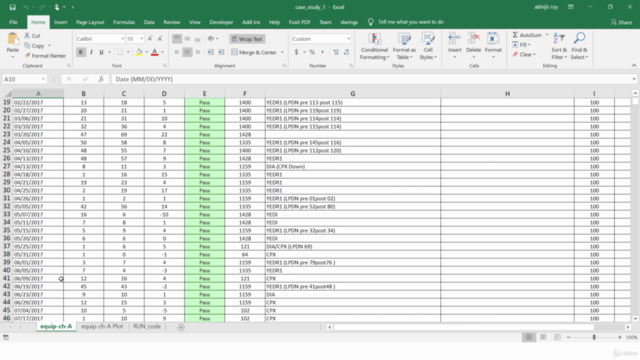The image size is (640, 360).
Task: Open the File menu
Action: [x=13, y=22]
